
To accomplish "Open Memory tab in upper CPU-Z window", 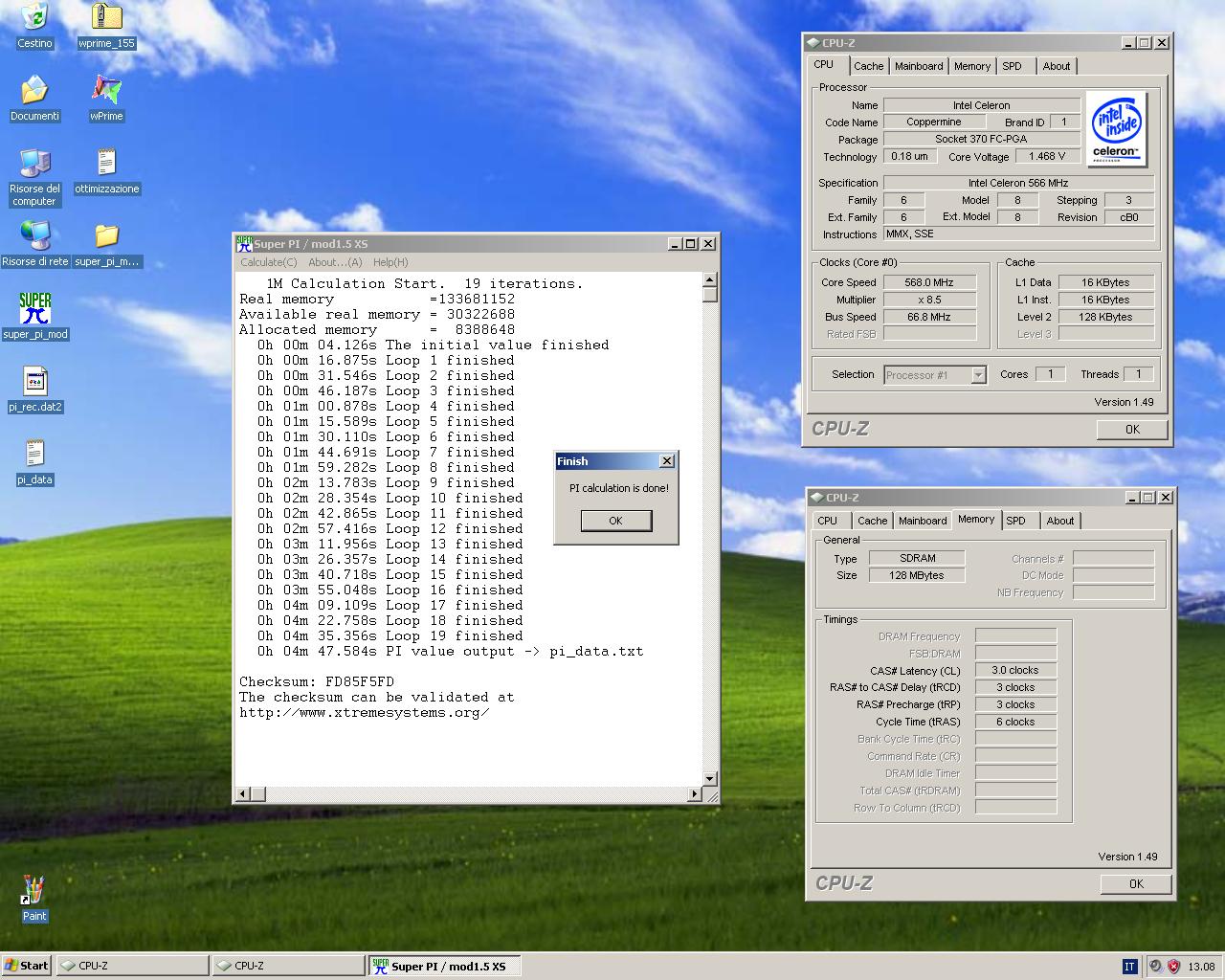I will 972,66.
